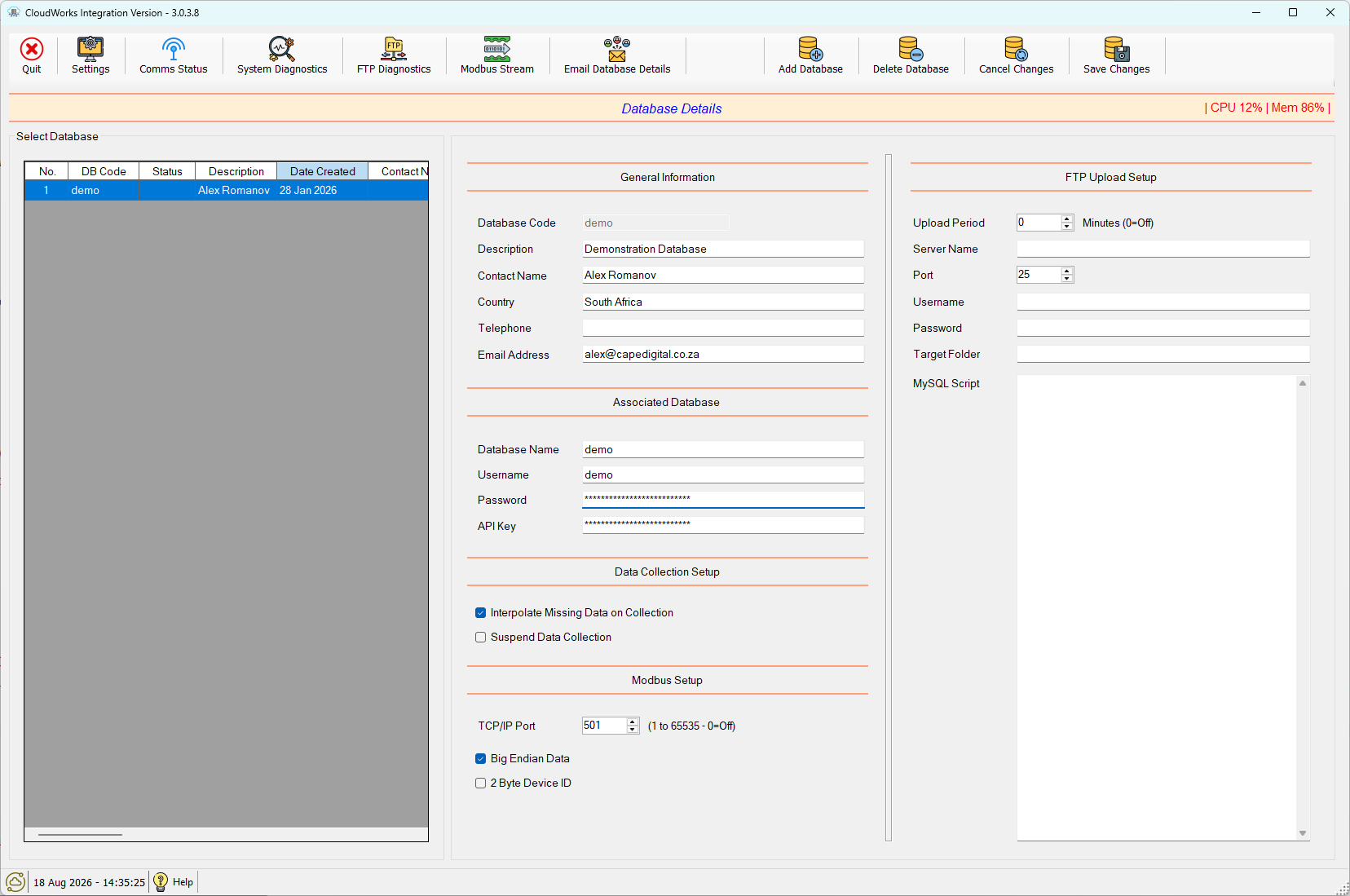This screenshot has width=1350, height=896.
Task: Click the database list horizontal scrollbar
Action: (x=80, y=835)
